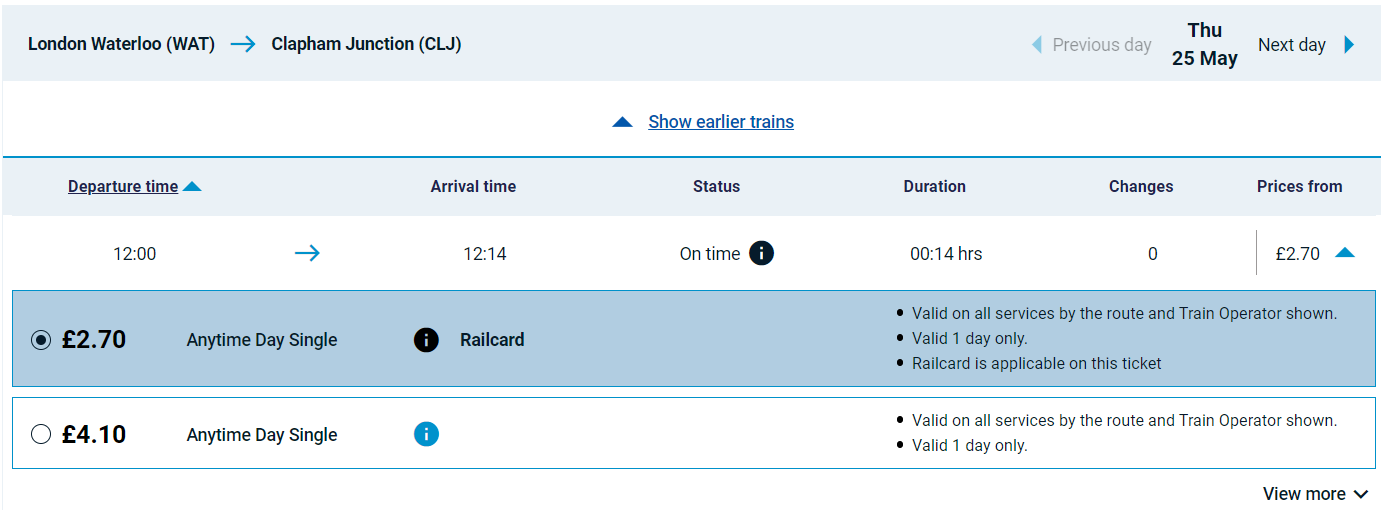The height and width of the screenshot is (510, 1381).
Task: Open the £4.10 ticket blue info icon
Action: (426, 434)
